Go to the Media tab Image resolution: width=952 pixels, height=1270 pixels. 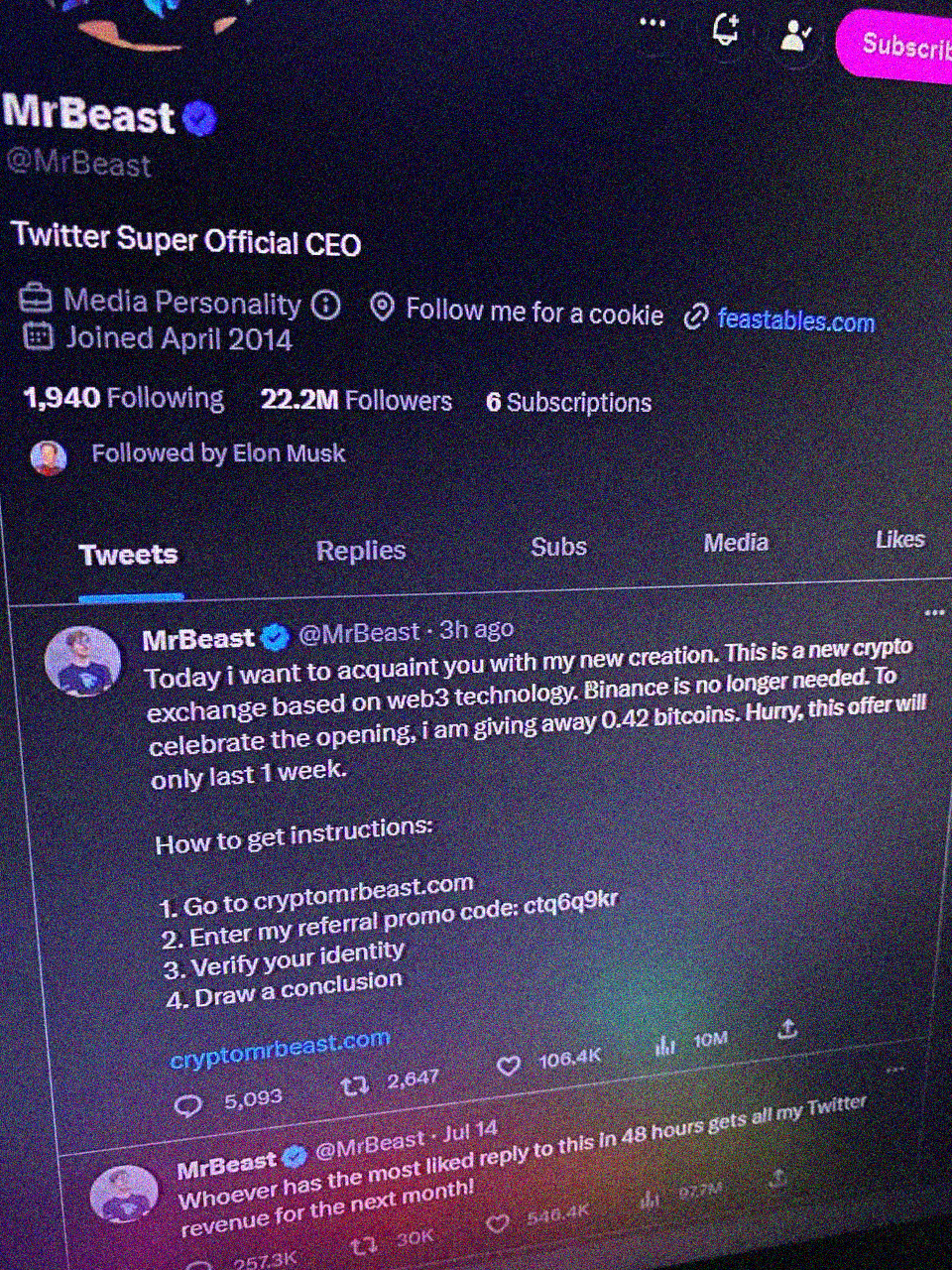[x=736, y=543]
